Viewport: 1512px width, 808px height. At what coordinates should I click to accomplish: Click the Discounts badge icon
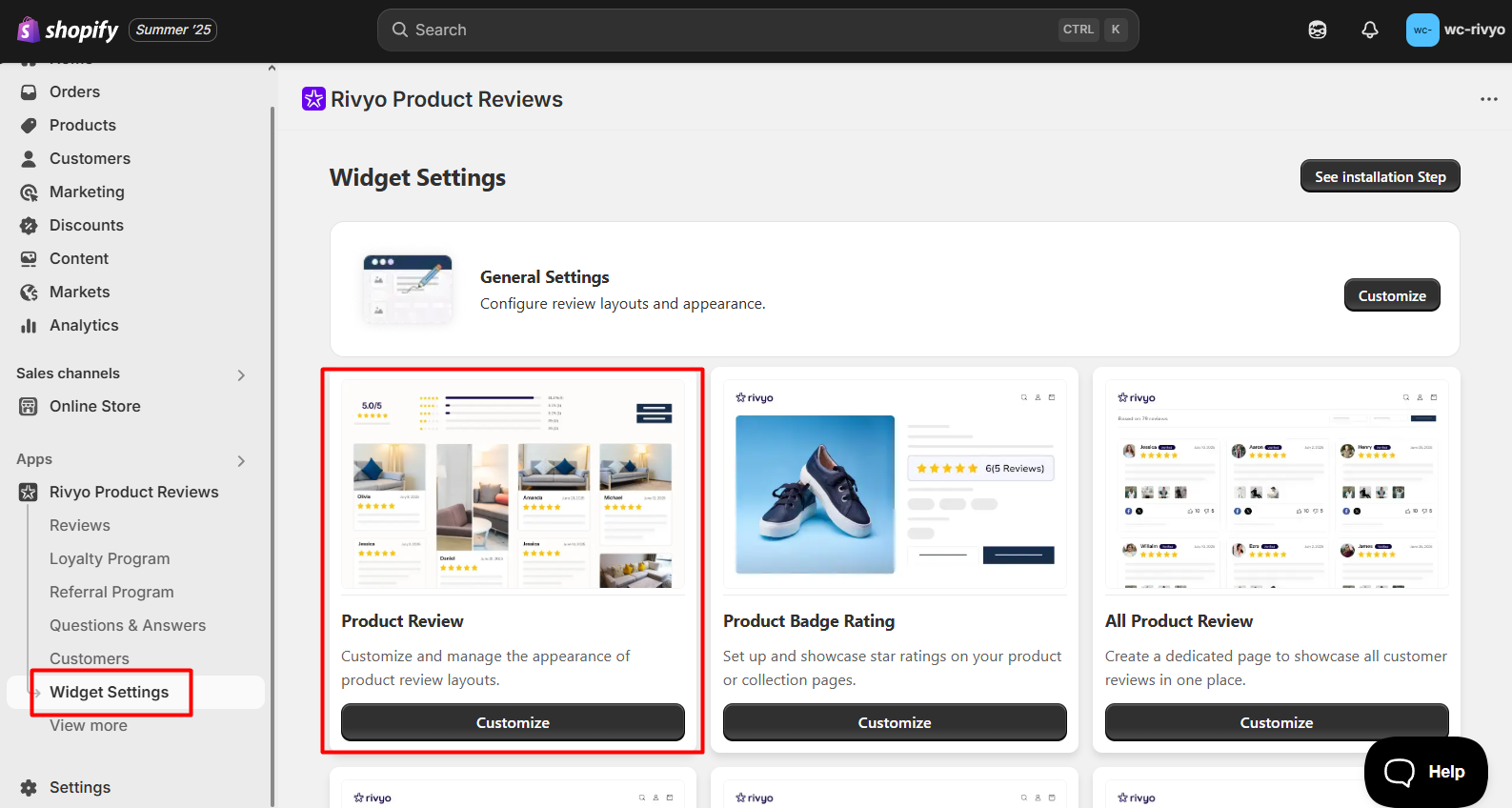coord(29,226)
